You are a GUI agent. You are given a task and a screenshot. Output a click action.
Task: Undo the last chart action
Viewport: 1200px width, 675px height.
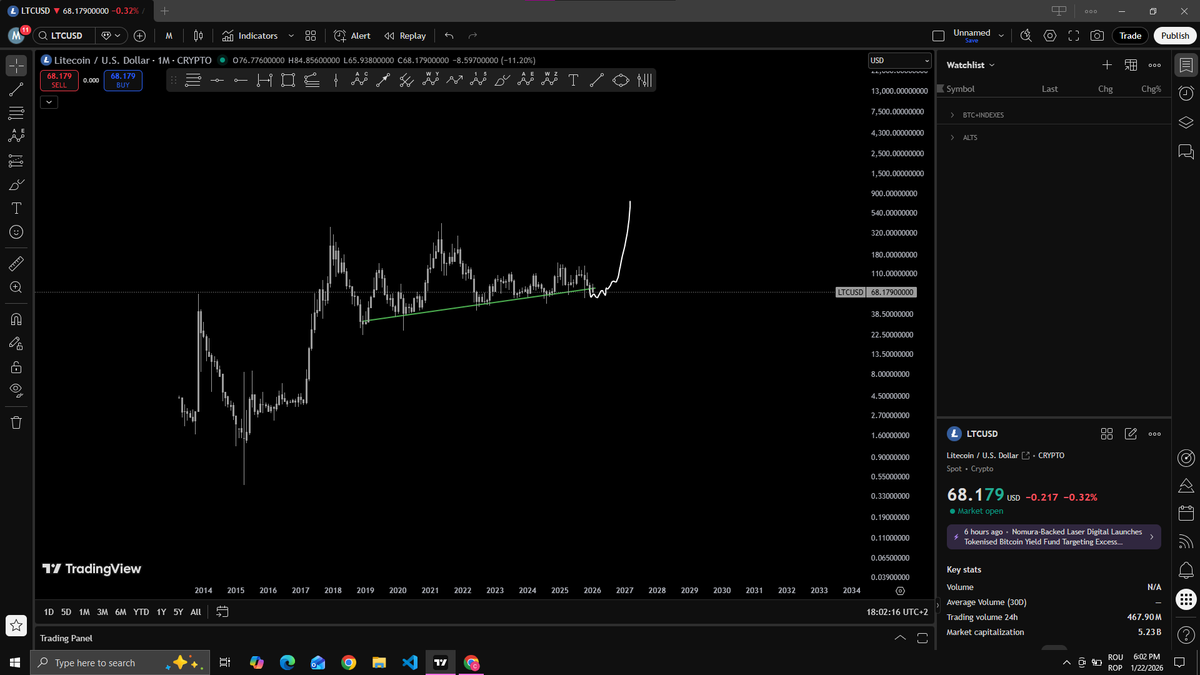coord(449,36)
